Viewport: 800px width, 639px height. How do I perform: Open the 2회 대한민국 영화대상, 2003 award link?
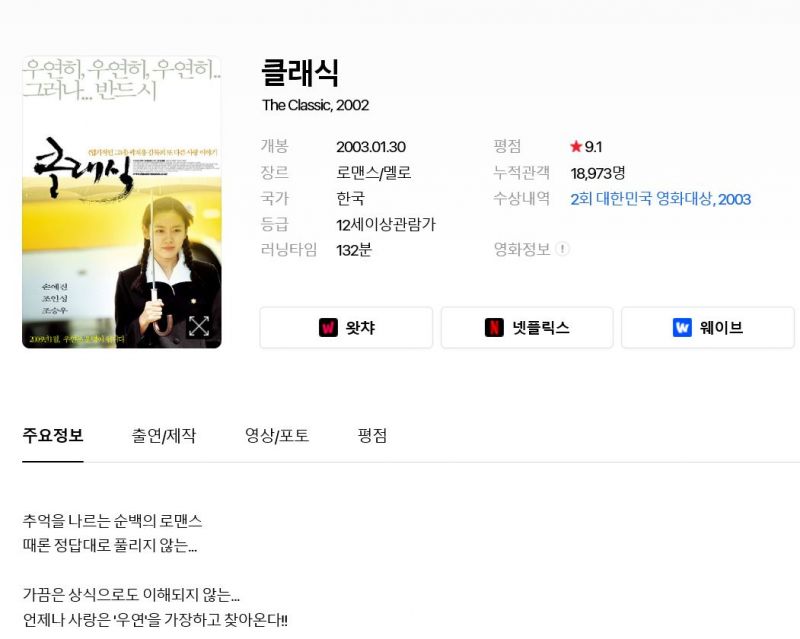660,199
